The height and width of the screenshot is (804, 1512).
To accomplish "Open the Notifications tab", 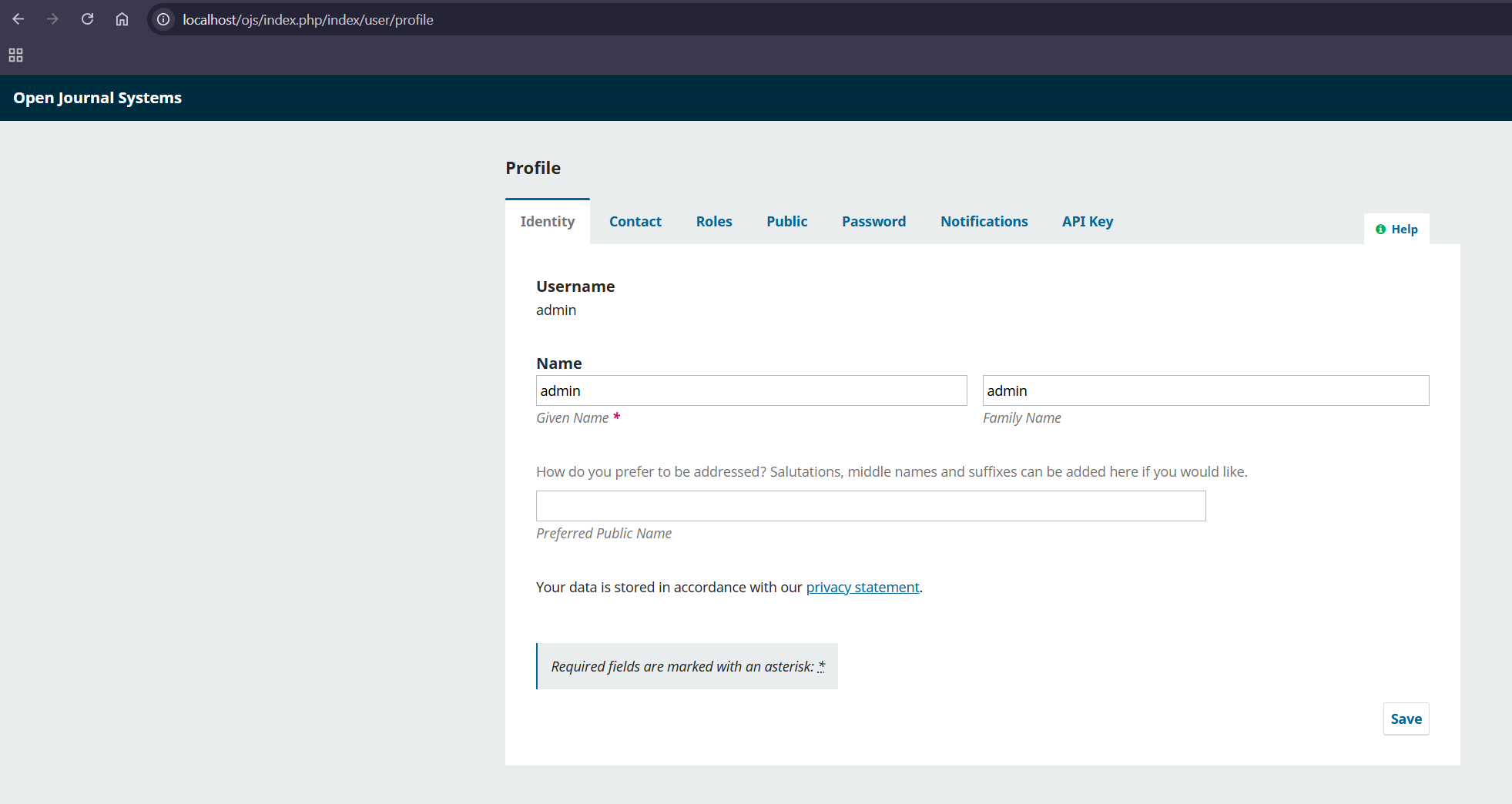I will point(984,222).
